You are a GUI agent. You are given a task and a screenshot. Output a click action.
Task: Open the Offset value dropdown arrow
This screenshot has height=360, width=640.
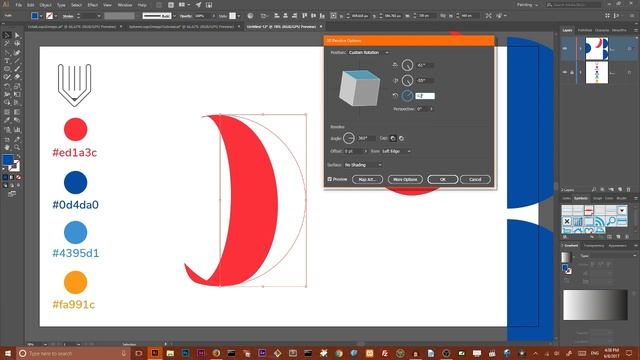(365, 151)
